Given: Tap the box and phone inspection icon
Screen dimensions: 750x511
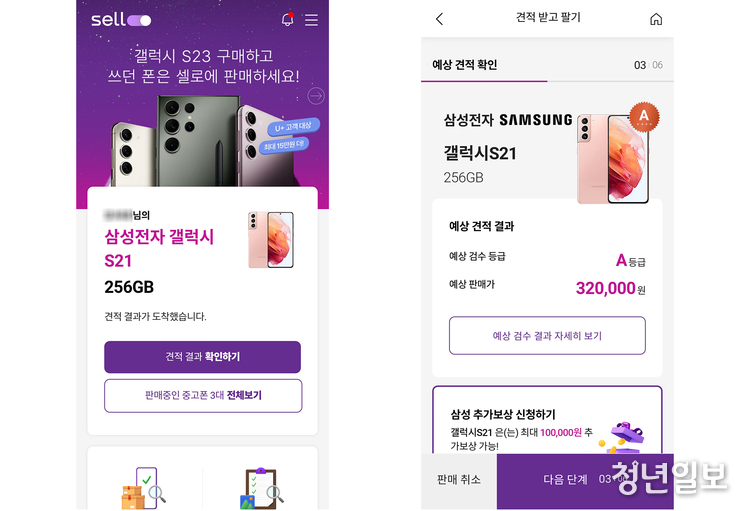Looking at the screenshot, I should (x=143, y=488).
